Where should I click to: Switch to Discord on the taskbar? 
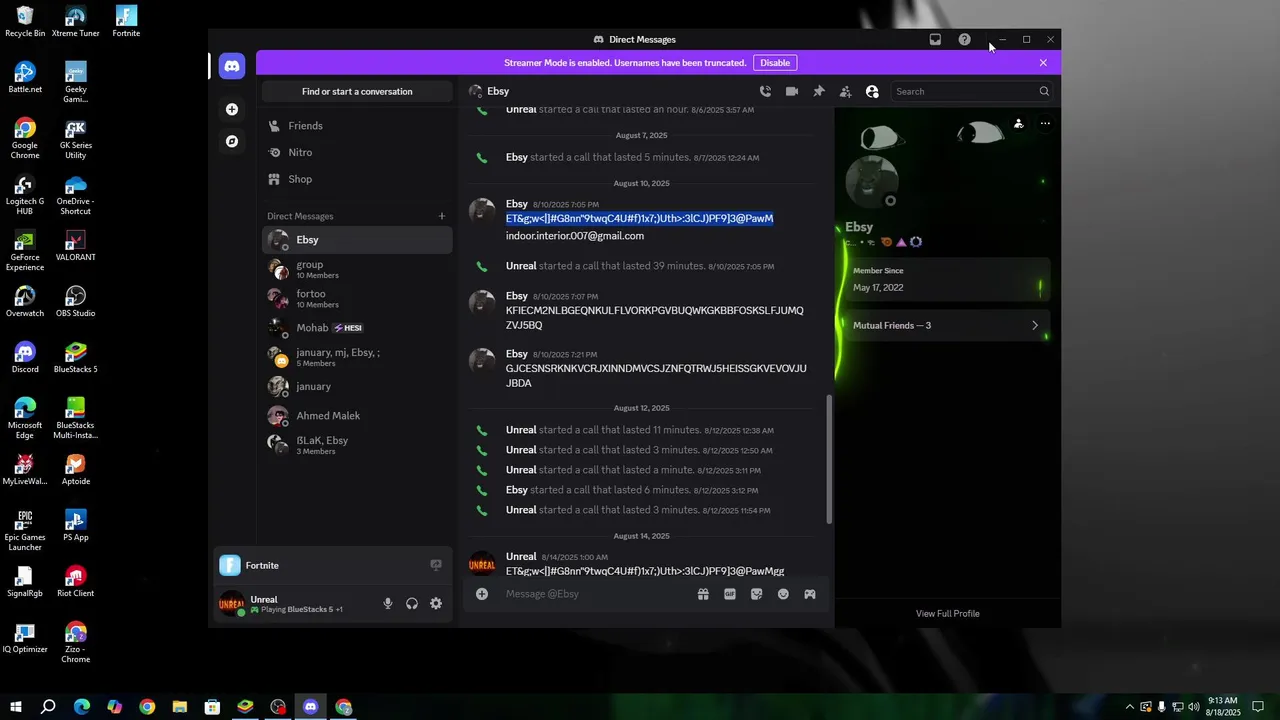coord(310,707)
